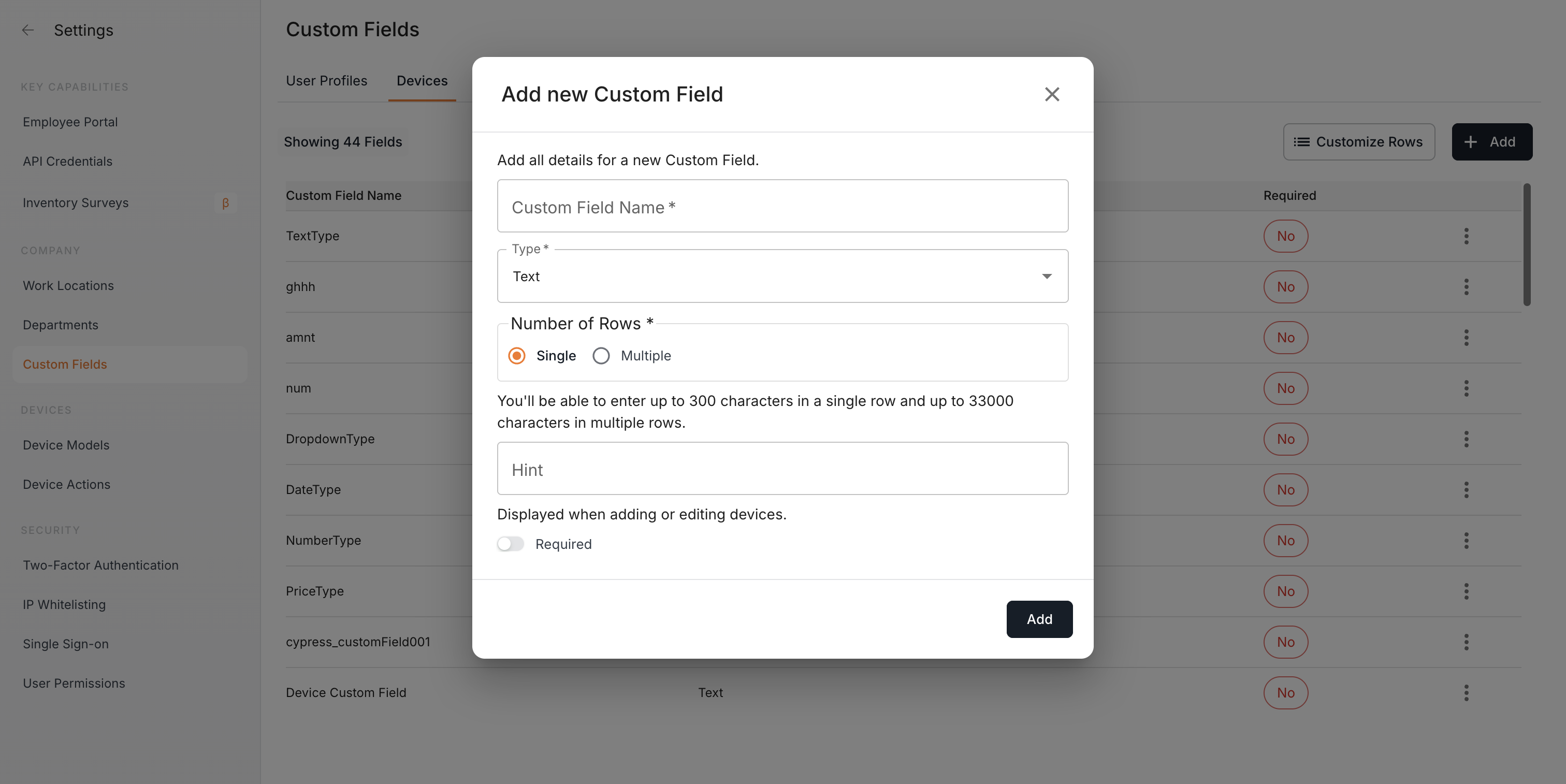Screen dimensions: 1566x784
Task: Click the Required column header
Action: click(1289, 196)
